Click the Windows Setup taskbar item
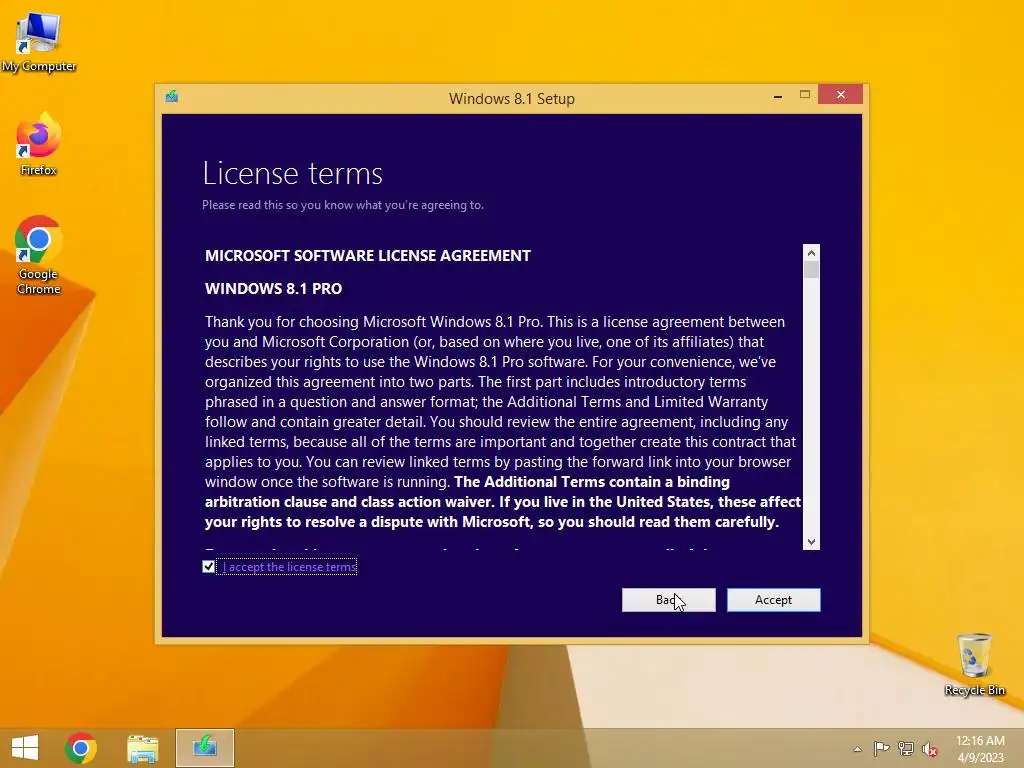Viewport: 1024px width, 768px height. point(204,748)
